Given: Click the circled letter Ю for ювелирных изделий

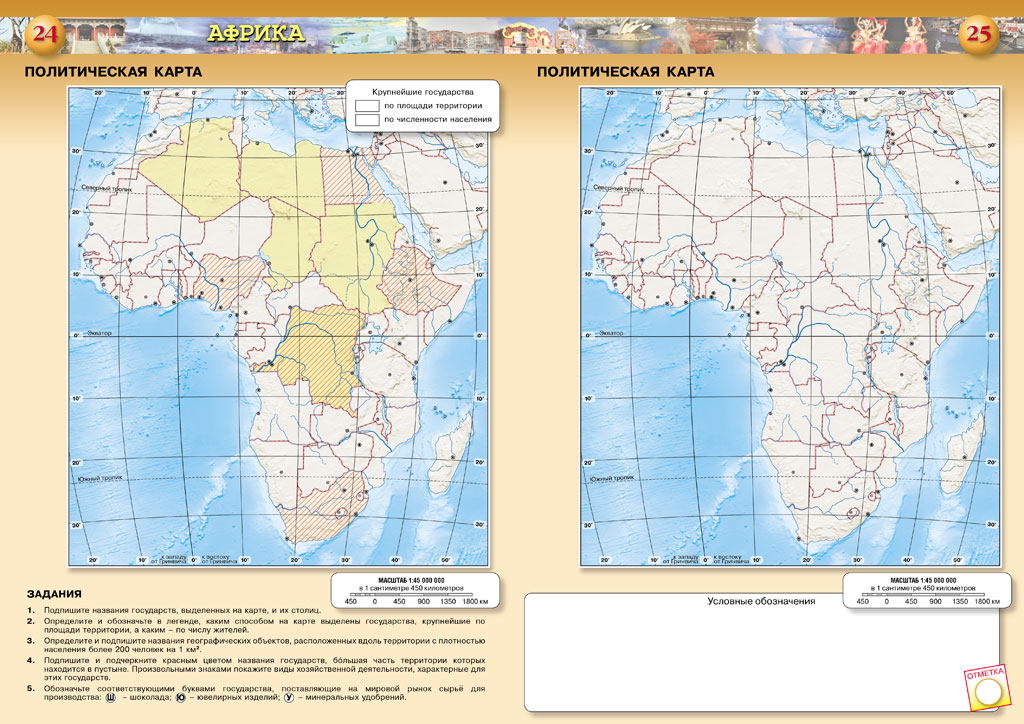Looking at the screenshot, I should 181,697.
